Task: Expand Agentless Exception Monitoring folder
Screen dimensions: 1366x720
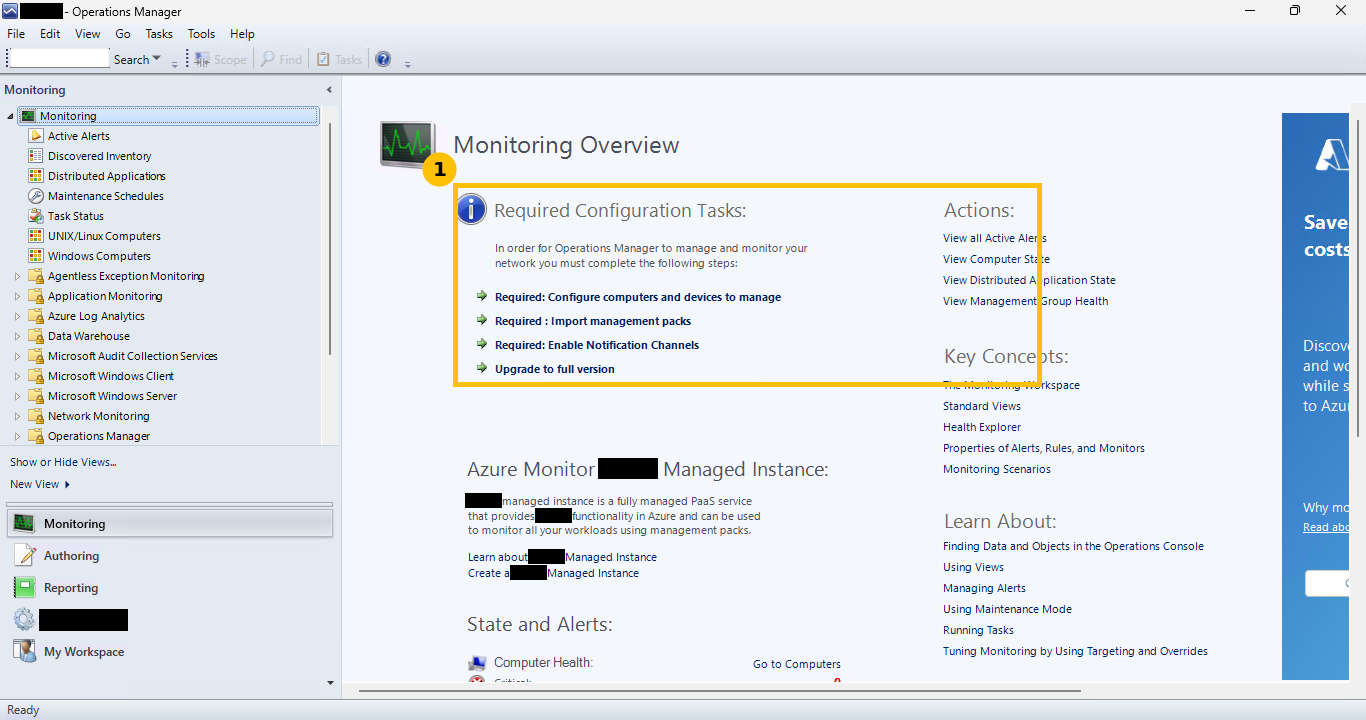Action: click(x=17, y=276)
